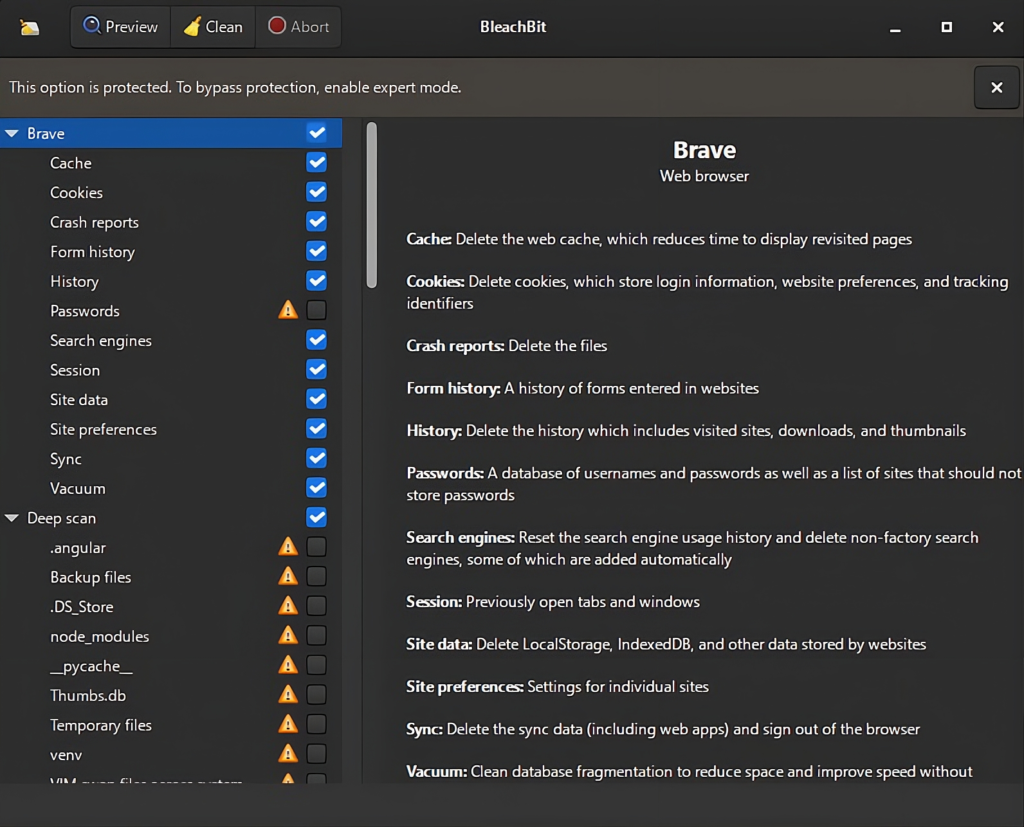Check the .DS_Store checkbox

pos(317,606)
